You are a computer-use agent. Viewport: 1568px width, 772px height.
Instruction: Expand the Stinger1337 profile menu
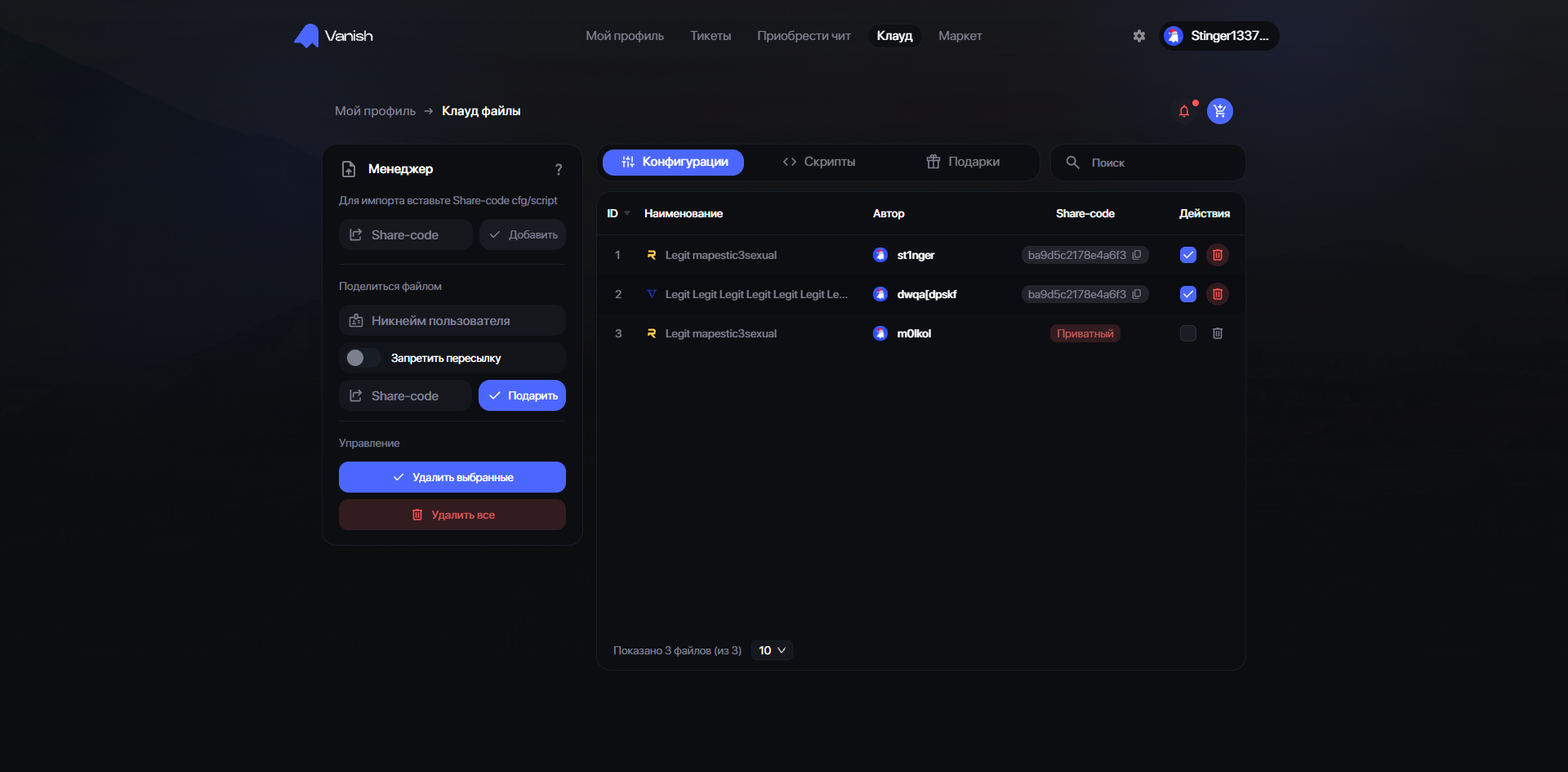click(1218, 35)
